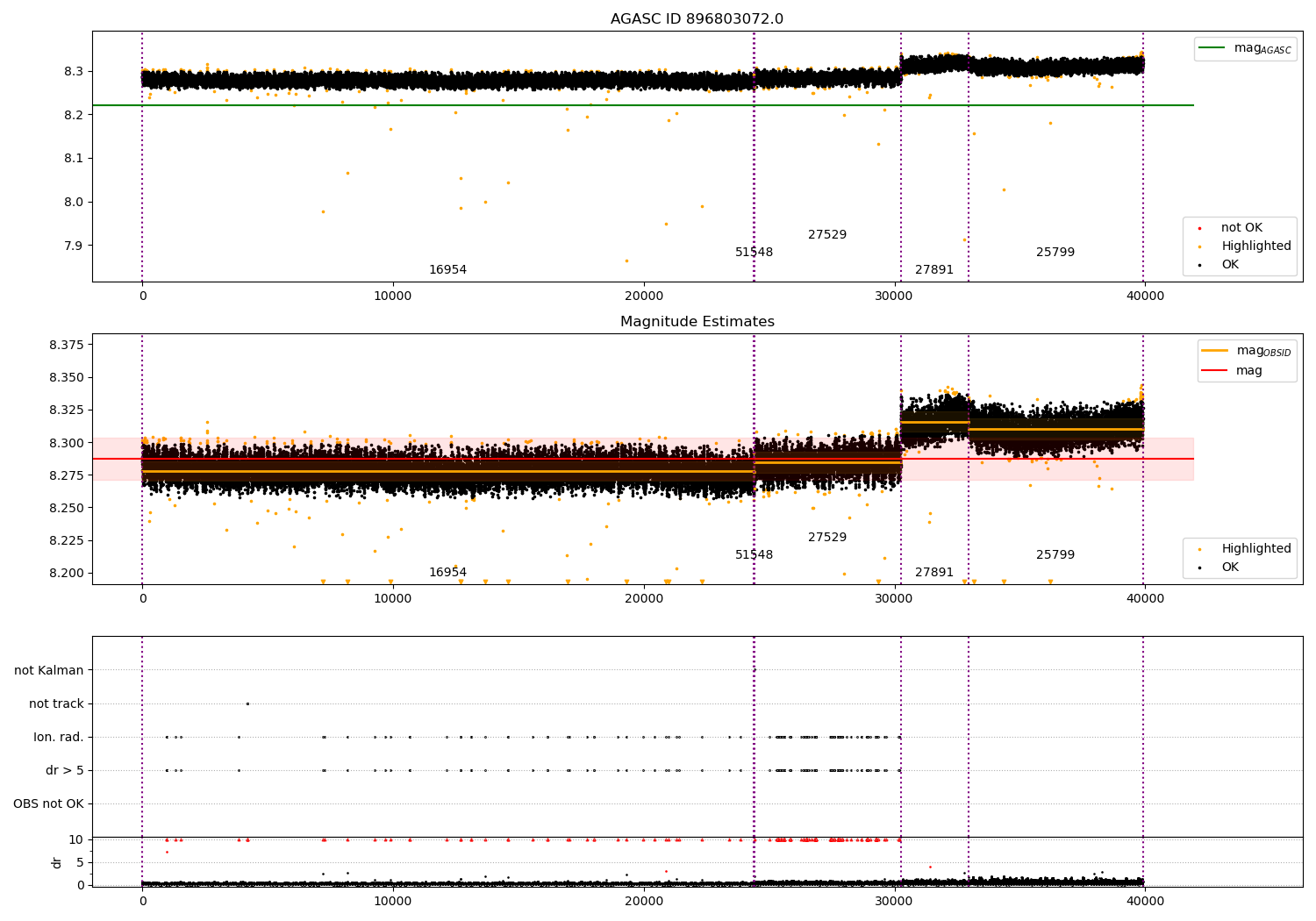
Task: Click the 20000 x-tick under the top plot
Action: point(643,296)
